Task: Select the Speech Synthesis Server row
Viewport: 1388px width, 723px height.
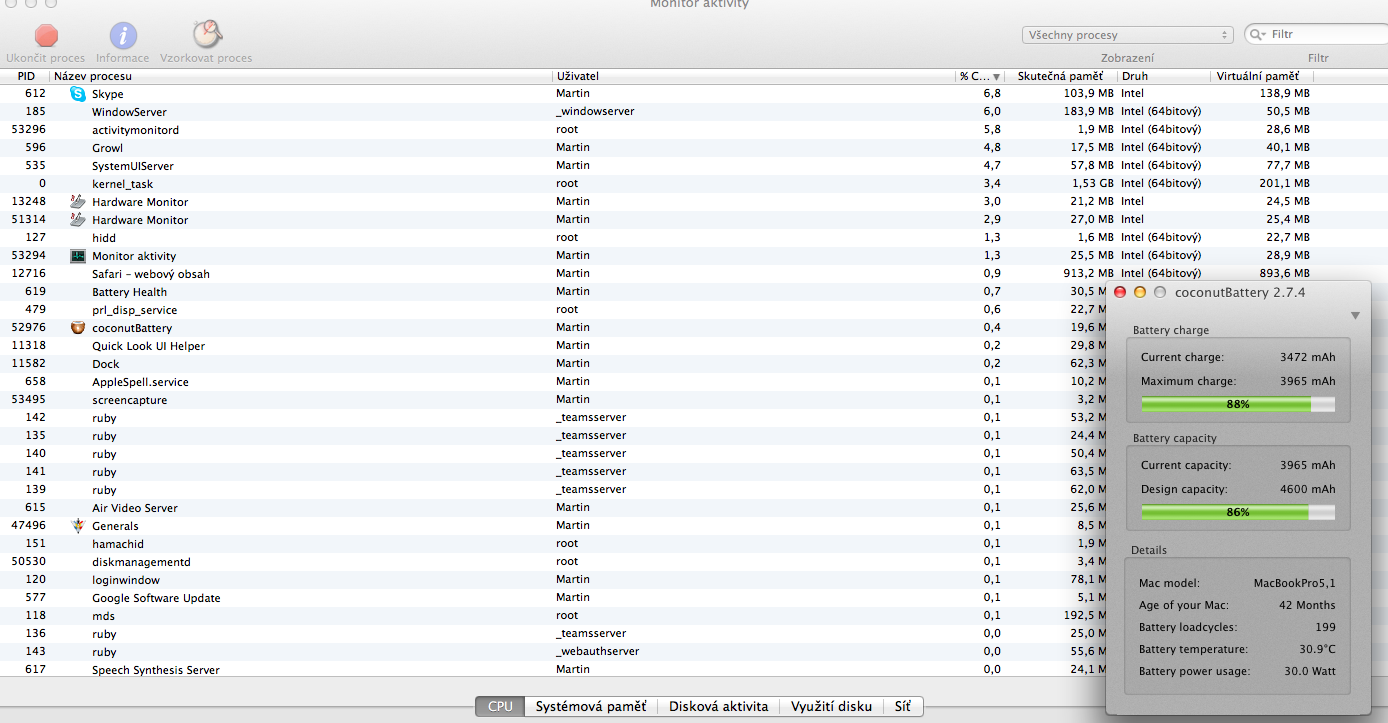Action: click(553, 670)
